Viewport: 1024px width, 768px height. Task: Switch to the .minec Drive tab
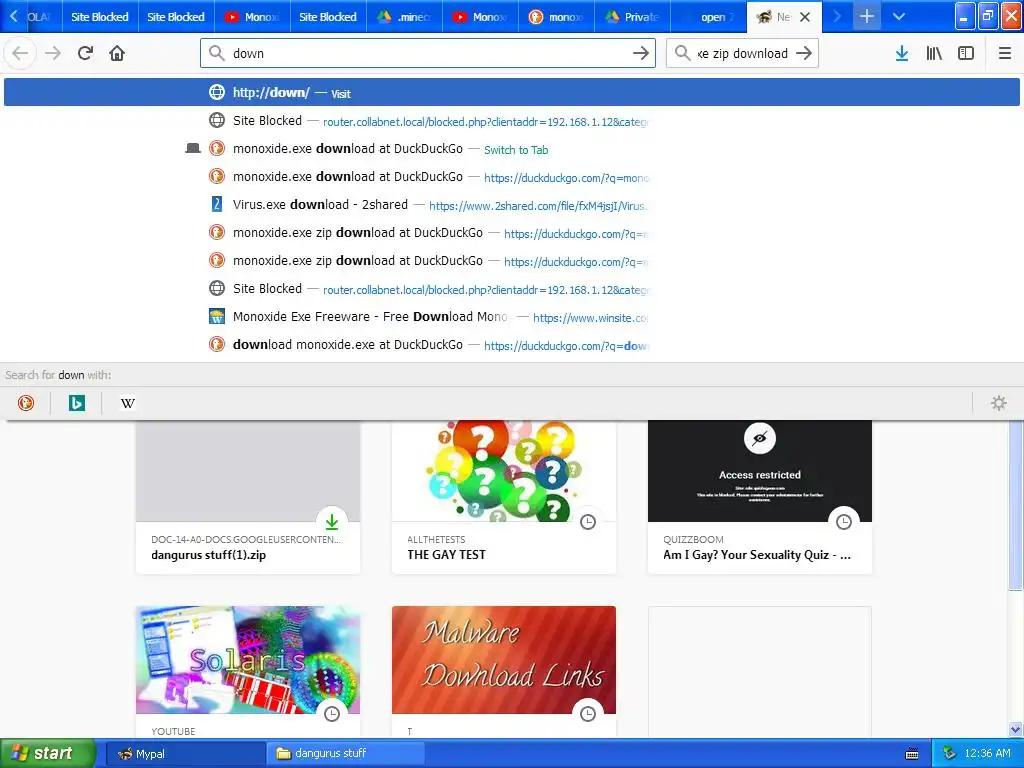point(405,17)
